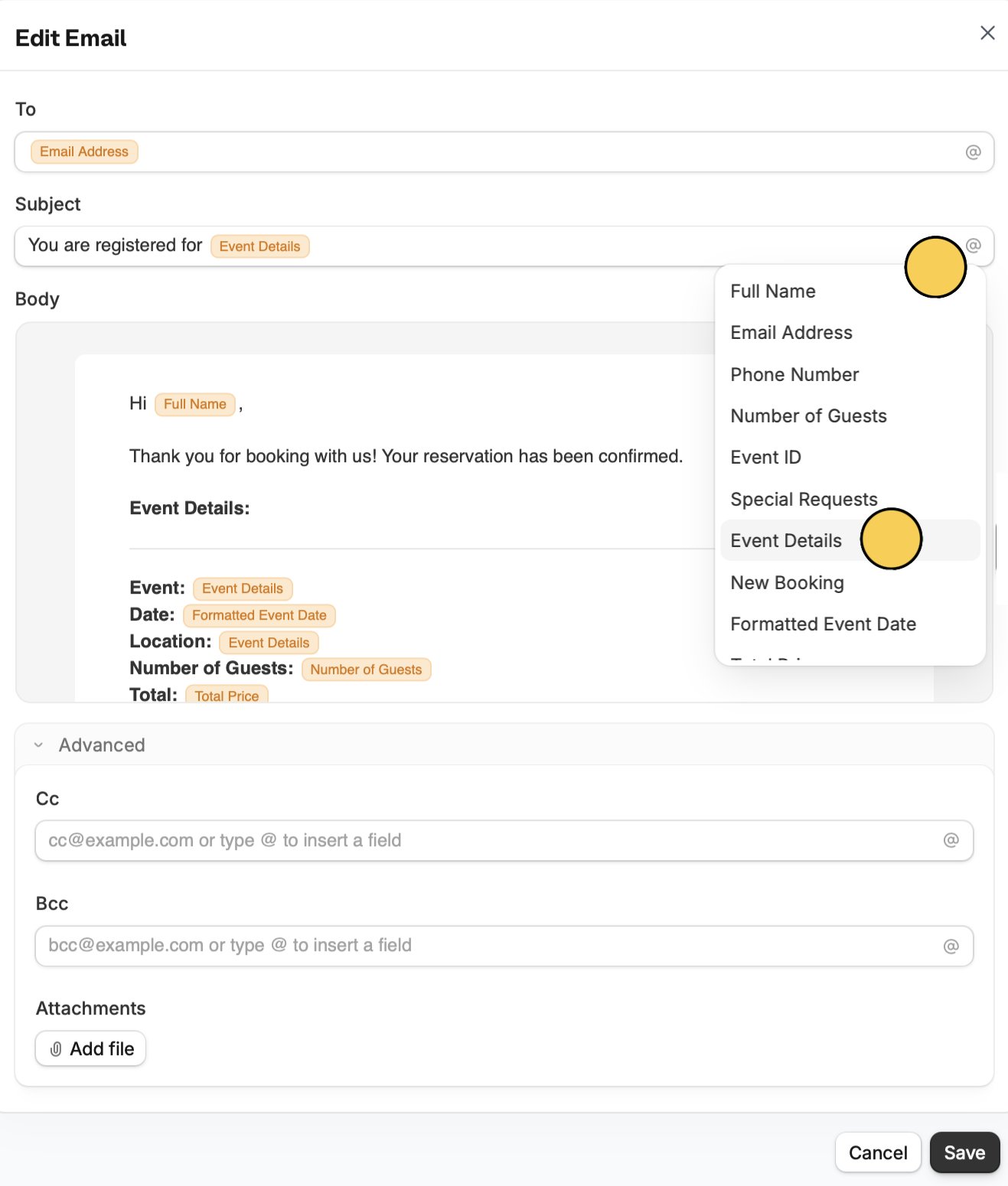Close the Edit Email dialog
Viewport: 1008px width, 1186px height.
click(987, 33)
